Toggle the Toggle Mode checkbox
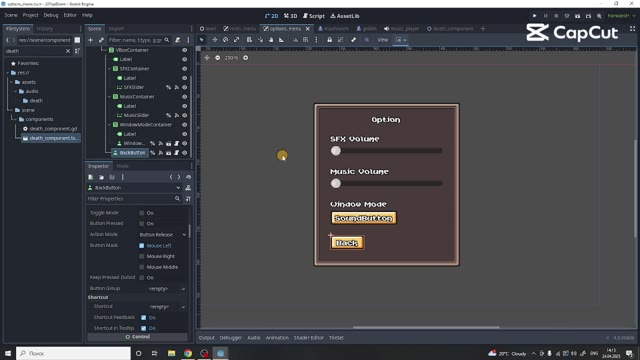640x360 pixels. pos(142,213)
